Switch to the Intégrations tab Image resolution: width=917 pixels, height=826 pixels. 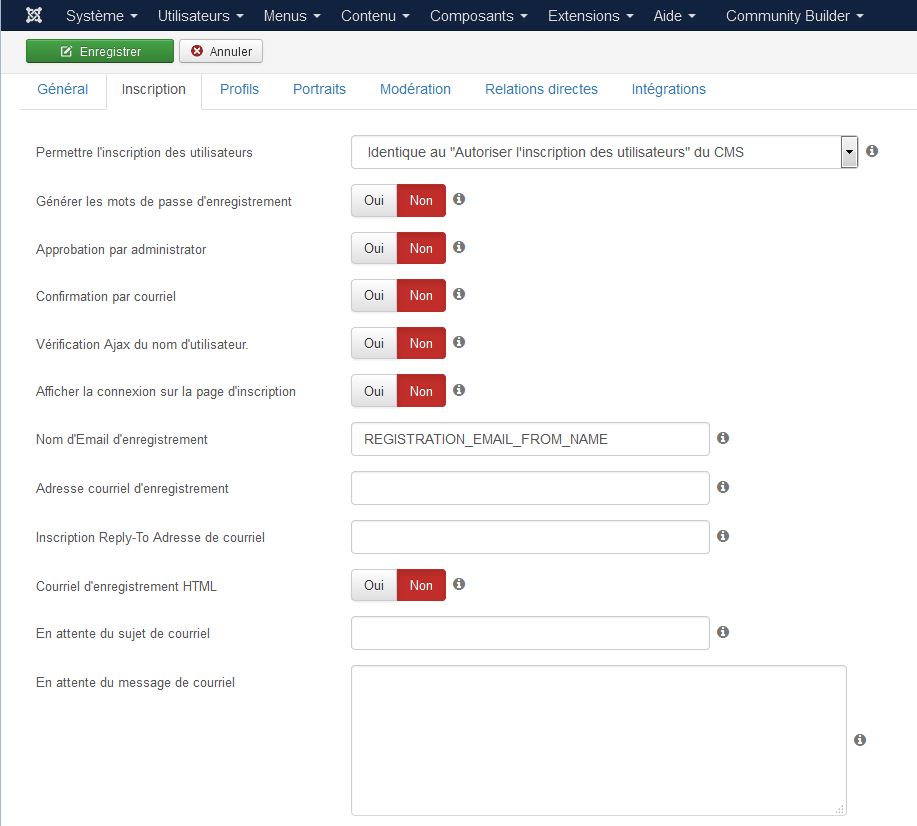coord(668,90)
